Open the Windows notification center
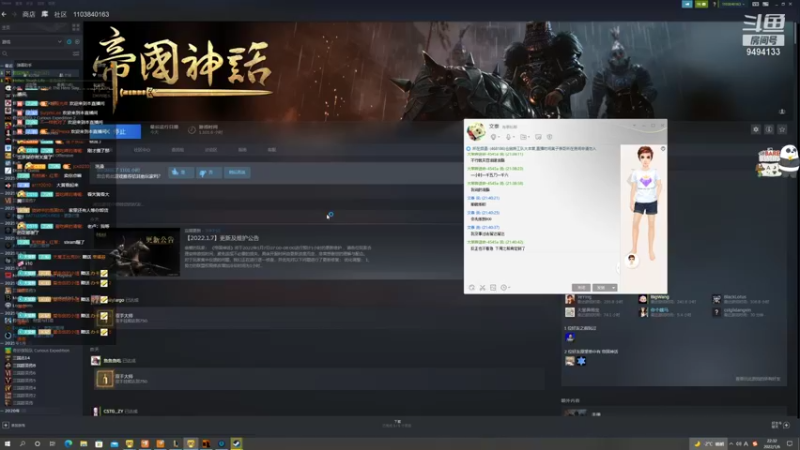The width and height of the screenshot is (800, 450). (789, 444)
